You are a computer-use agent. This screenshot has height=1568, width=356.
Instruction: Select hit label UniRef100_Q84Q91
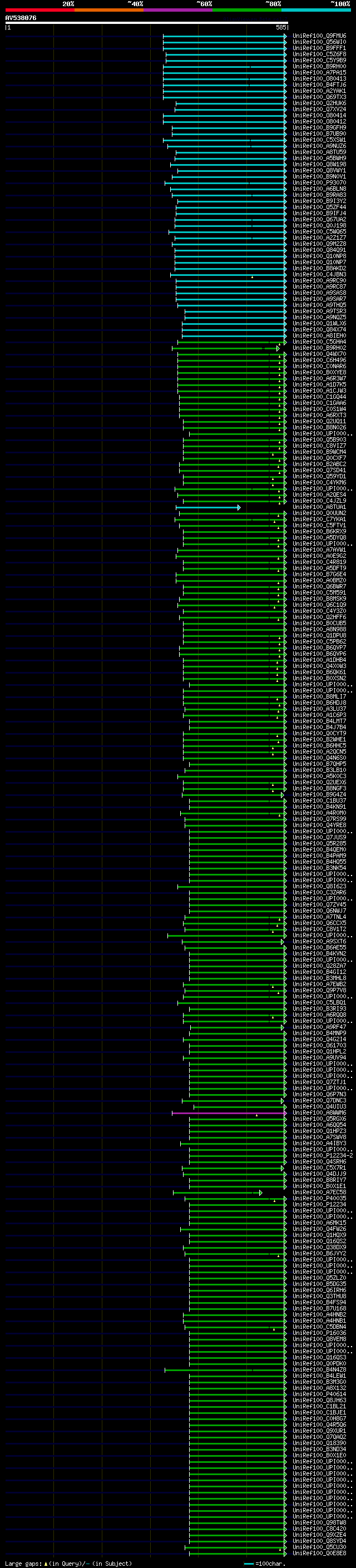(x=319, y=250)
